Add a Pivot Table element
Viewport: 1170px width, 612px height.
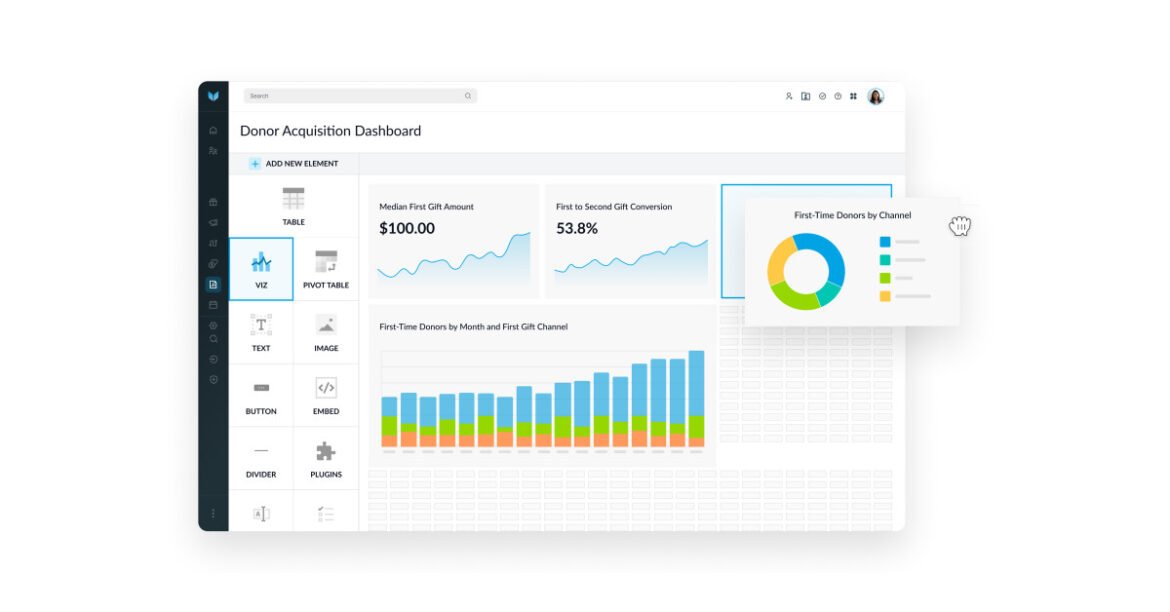point(326,268)
